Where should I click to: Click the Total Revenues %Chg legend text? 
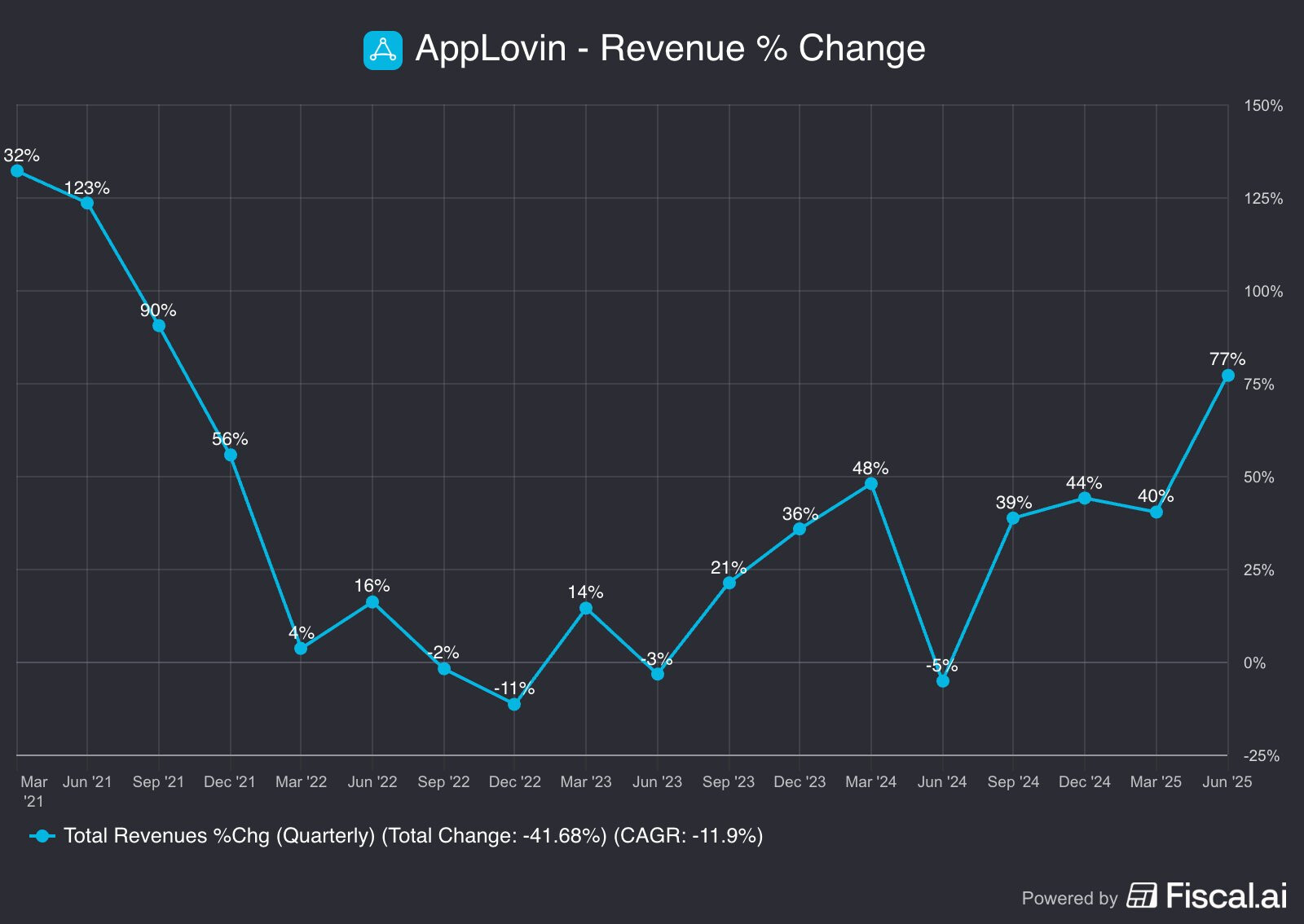(412, 836)
